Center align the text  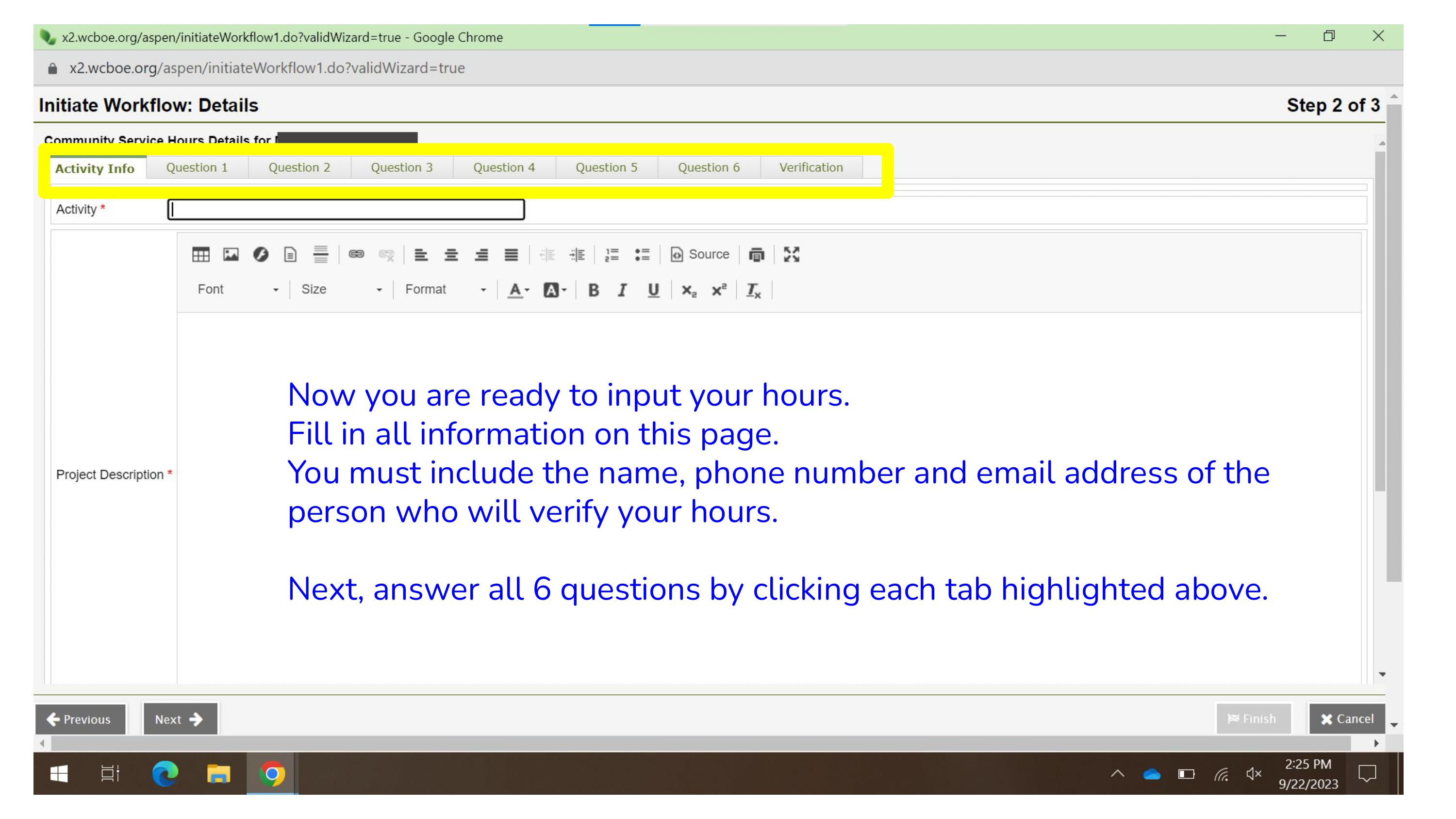point(451,255)
